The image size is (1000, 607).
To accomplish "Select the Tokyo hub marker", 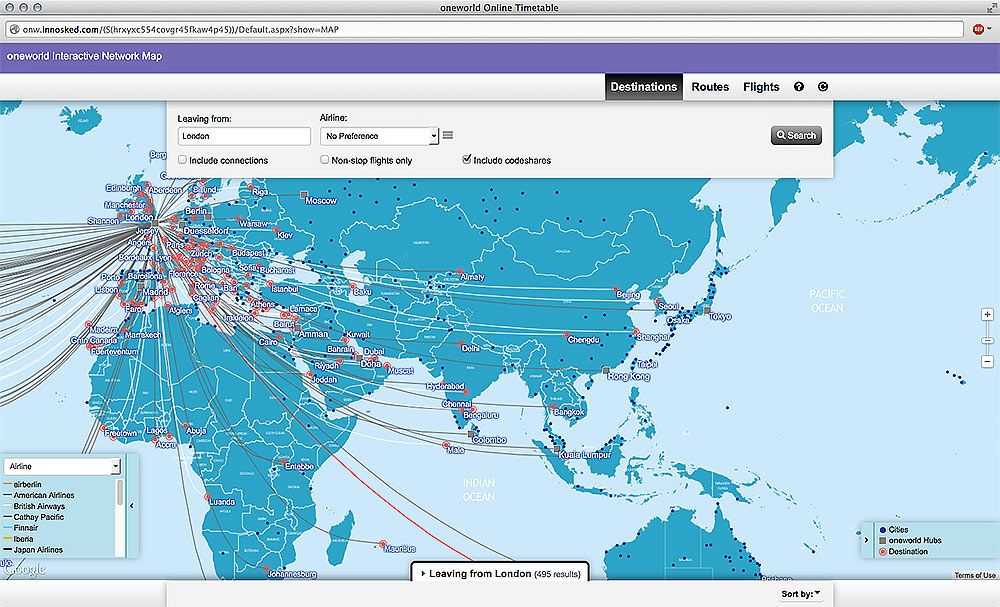I will [707, 311].
